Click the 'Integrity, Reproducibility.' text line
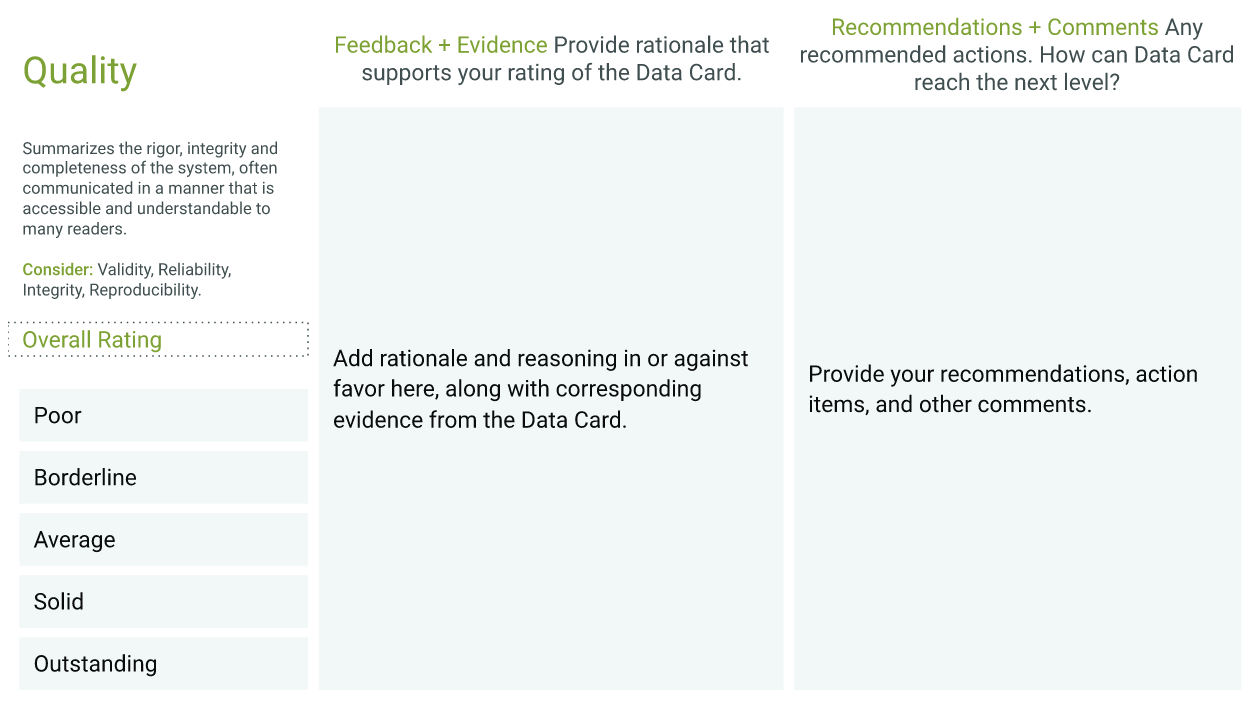This screenshot has height=710, width=1260. tap(112, 290)
